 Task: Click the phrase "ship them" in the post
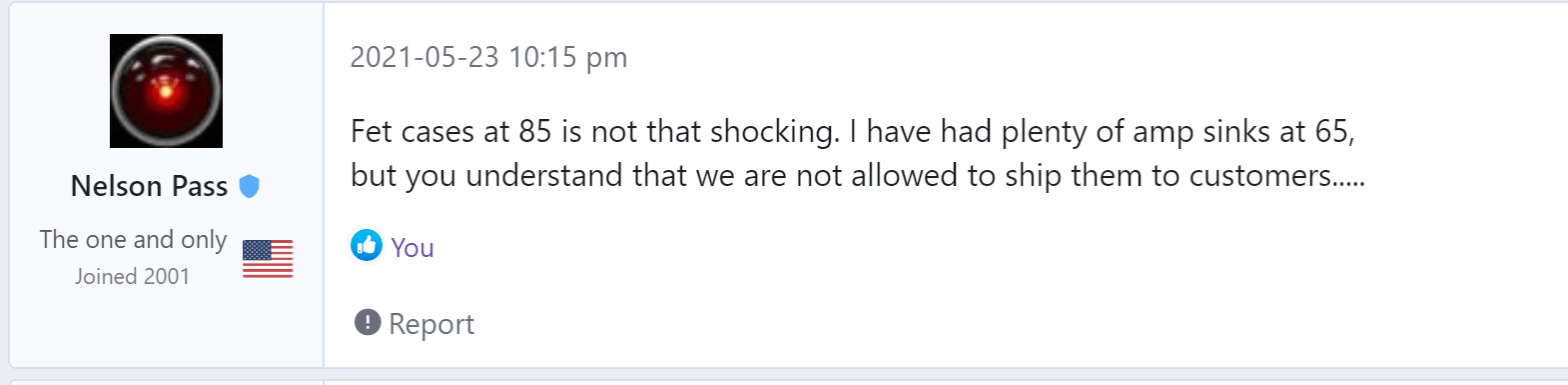(x=1074, y=176)
